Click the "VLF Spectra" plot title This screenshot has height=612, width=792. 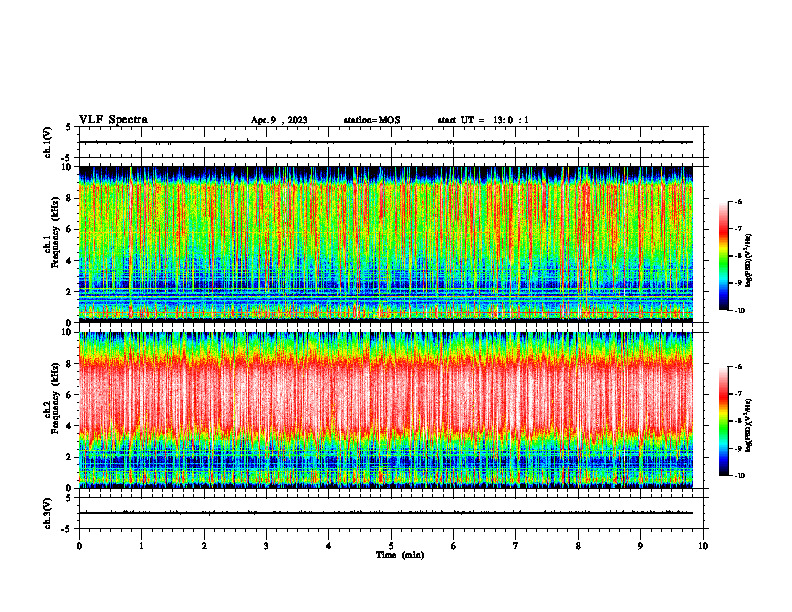[x=113, y=120]
